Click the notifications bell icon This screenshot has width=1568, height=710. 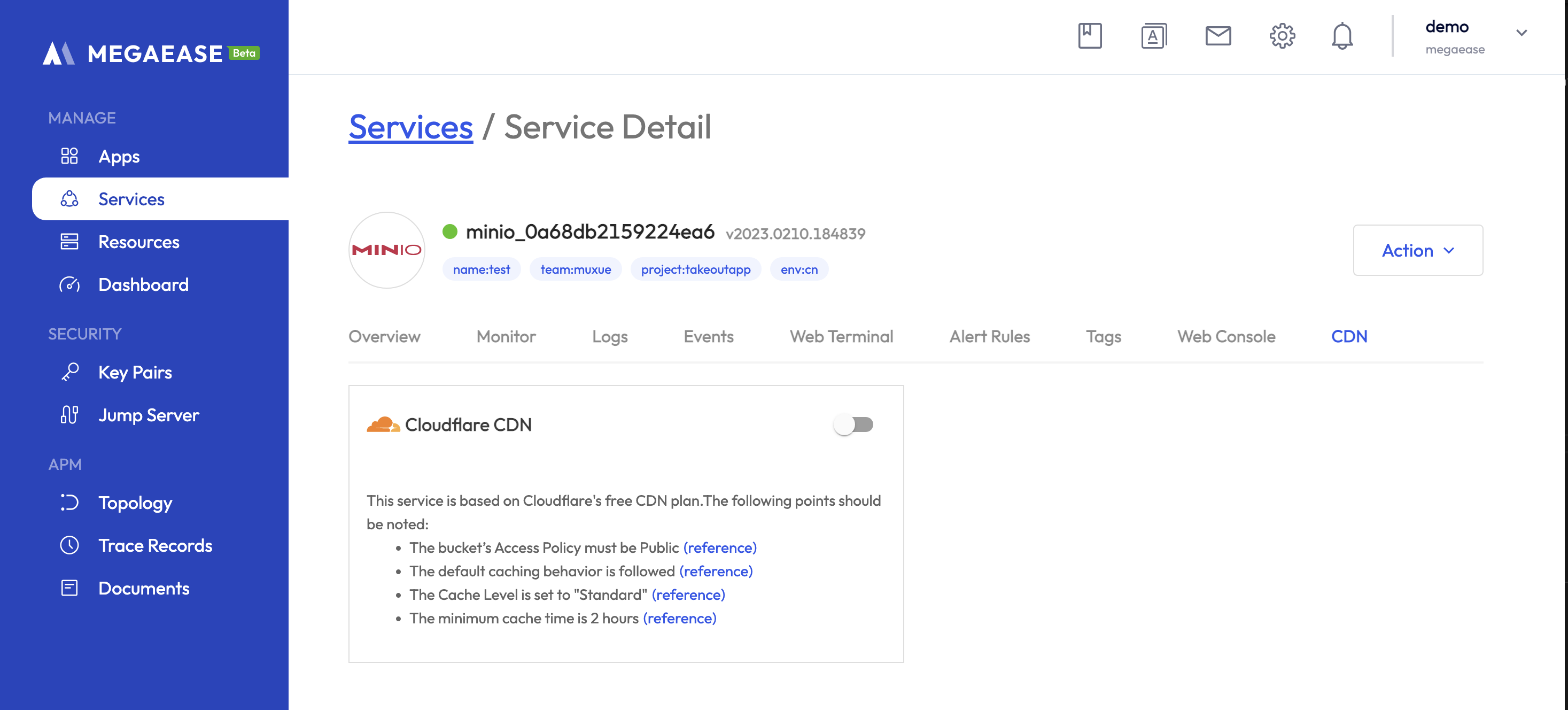[x=1341, y=35]
